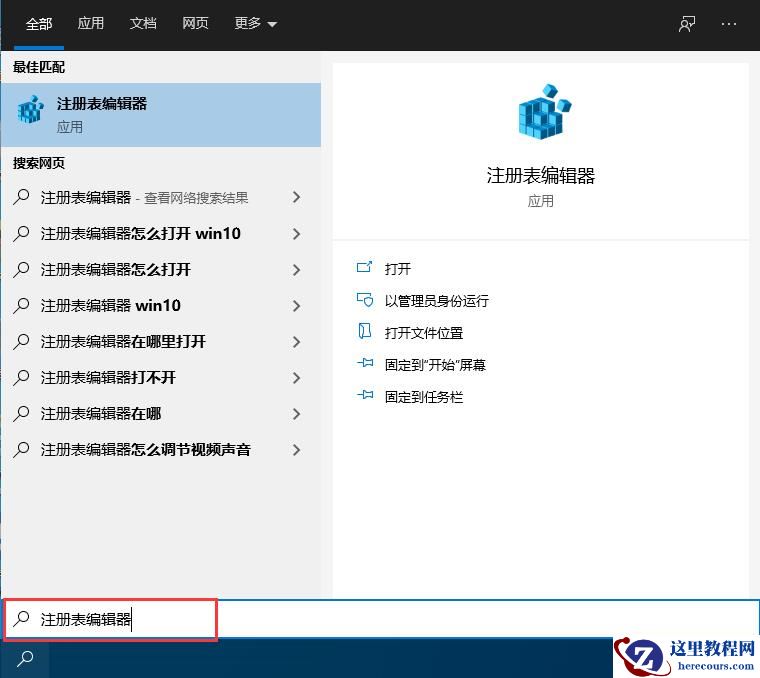
Task: Click the pin icon beside 固定到"开始"屏幕
Action: coord(365,363)
